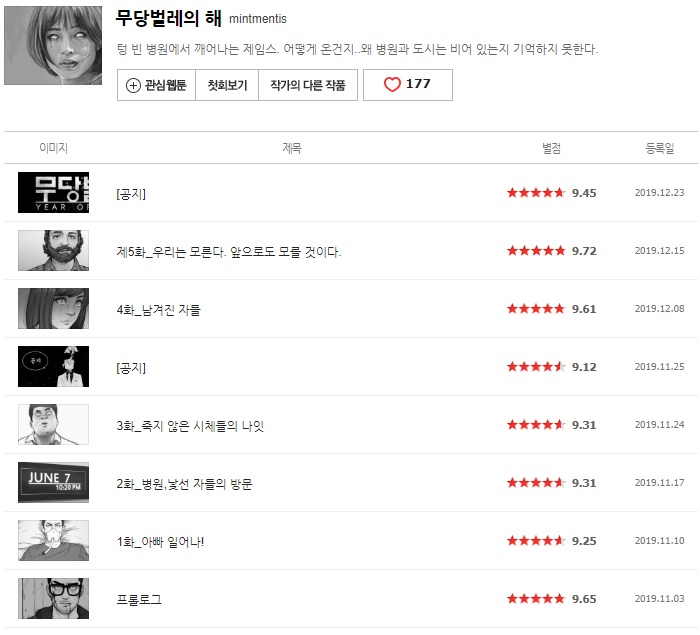The height and width of the screenshot is (635, 700).
Task: Open episode 제5화_우리는 모른다
Action: (x=228, y=251)
